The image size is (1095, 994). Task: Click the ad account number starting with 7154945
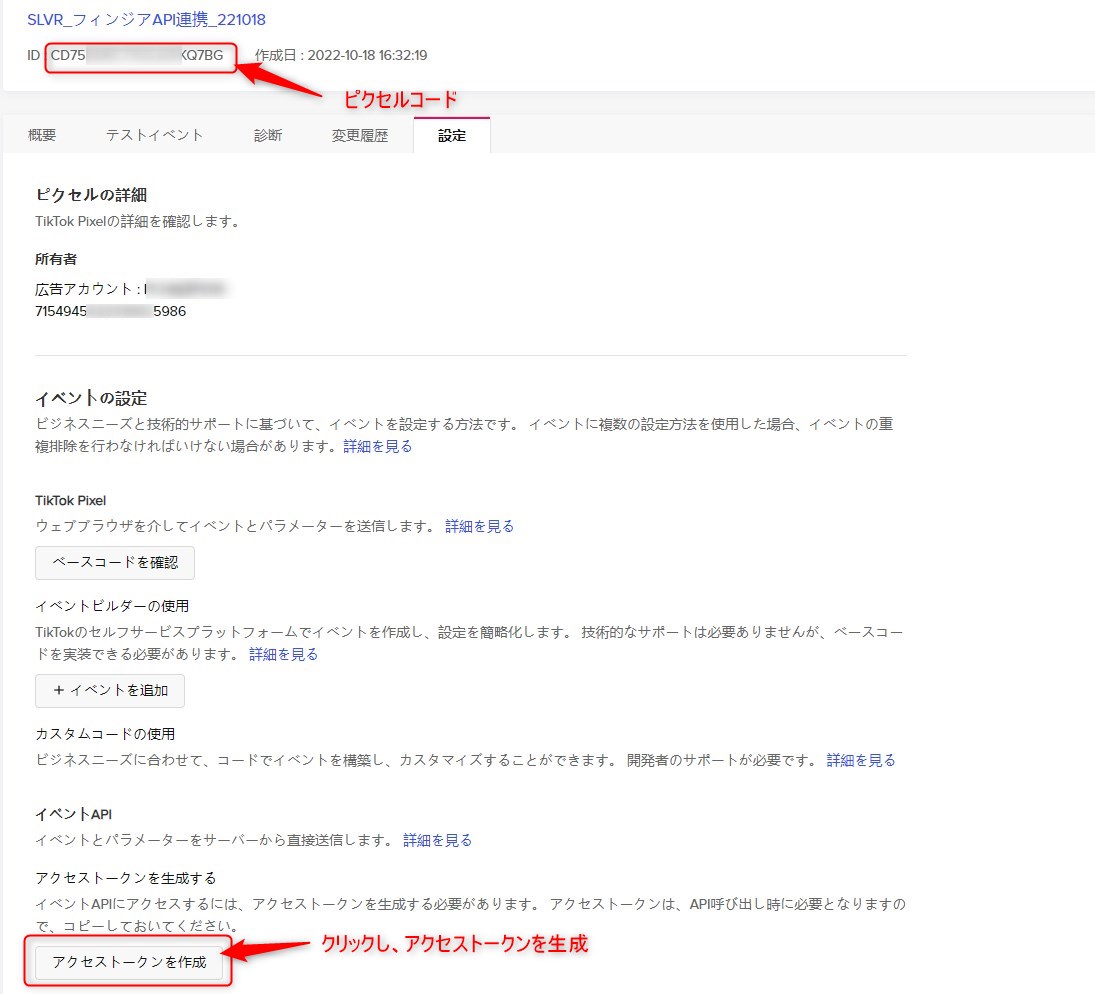click(x=110, y=311)
